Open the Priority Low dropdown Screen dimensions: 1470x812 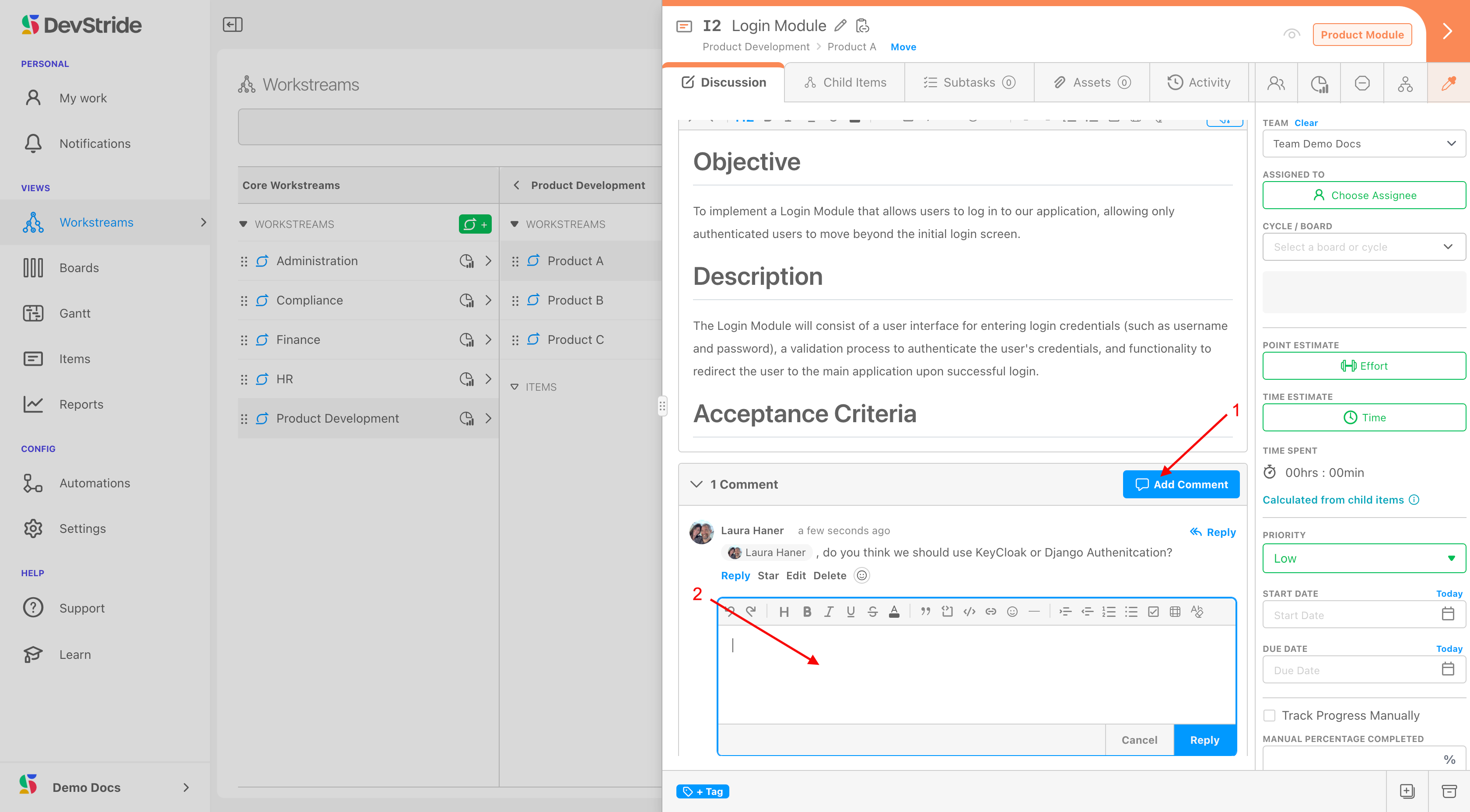coord(1364,558)
